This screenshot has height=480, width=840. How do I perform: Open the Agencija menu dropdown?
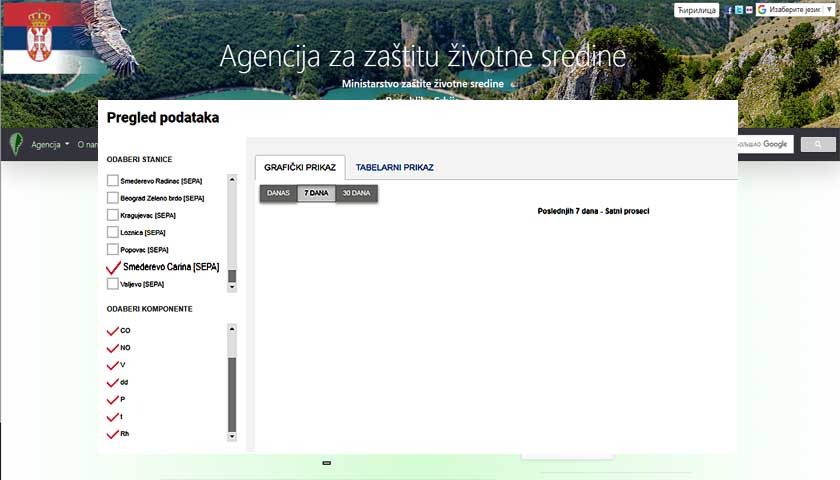tap(50, 145)
